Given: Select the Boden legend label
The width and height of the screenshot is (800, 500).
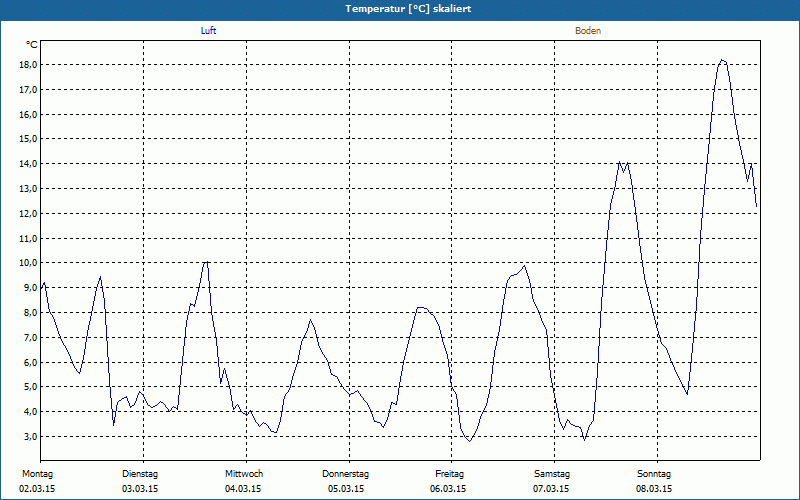Looking at the screenshot, I should pyautogui.click(x=588, y=31).
